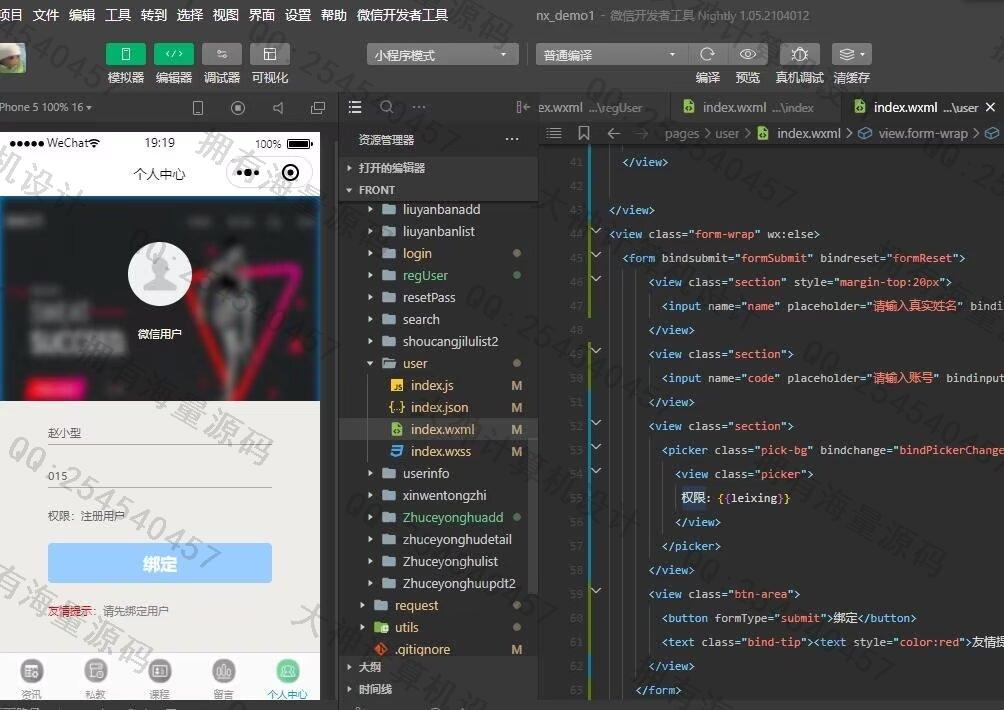Close the index.wxml user tab

coord(991,107)
